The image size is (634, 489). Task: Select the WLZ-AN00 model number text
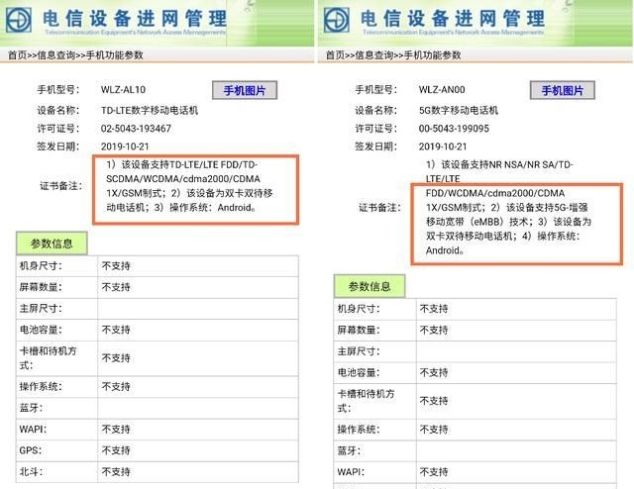[x=441, y=91]
